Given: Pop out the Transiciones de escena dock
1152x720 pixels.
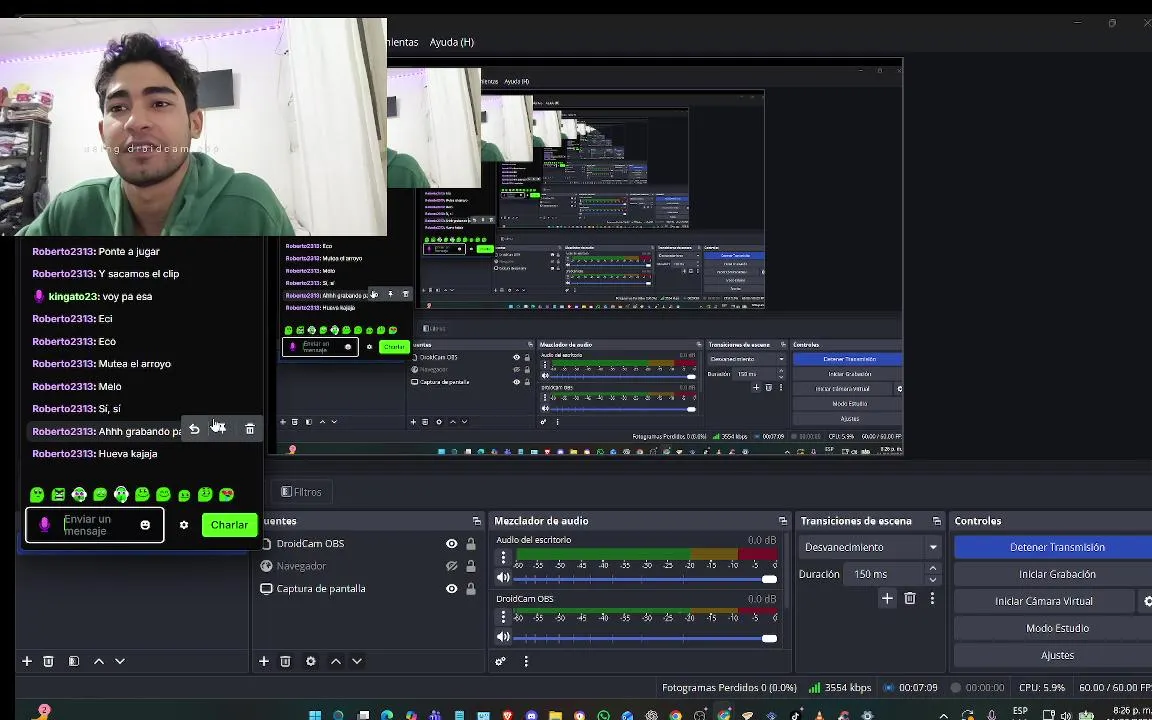Looking at the screenshot, I should tap(937, 521).
